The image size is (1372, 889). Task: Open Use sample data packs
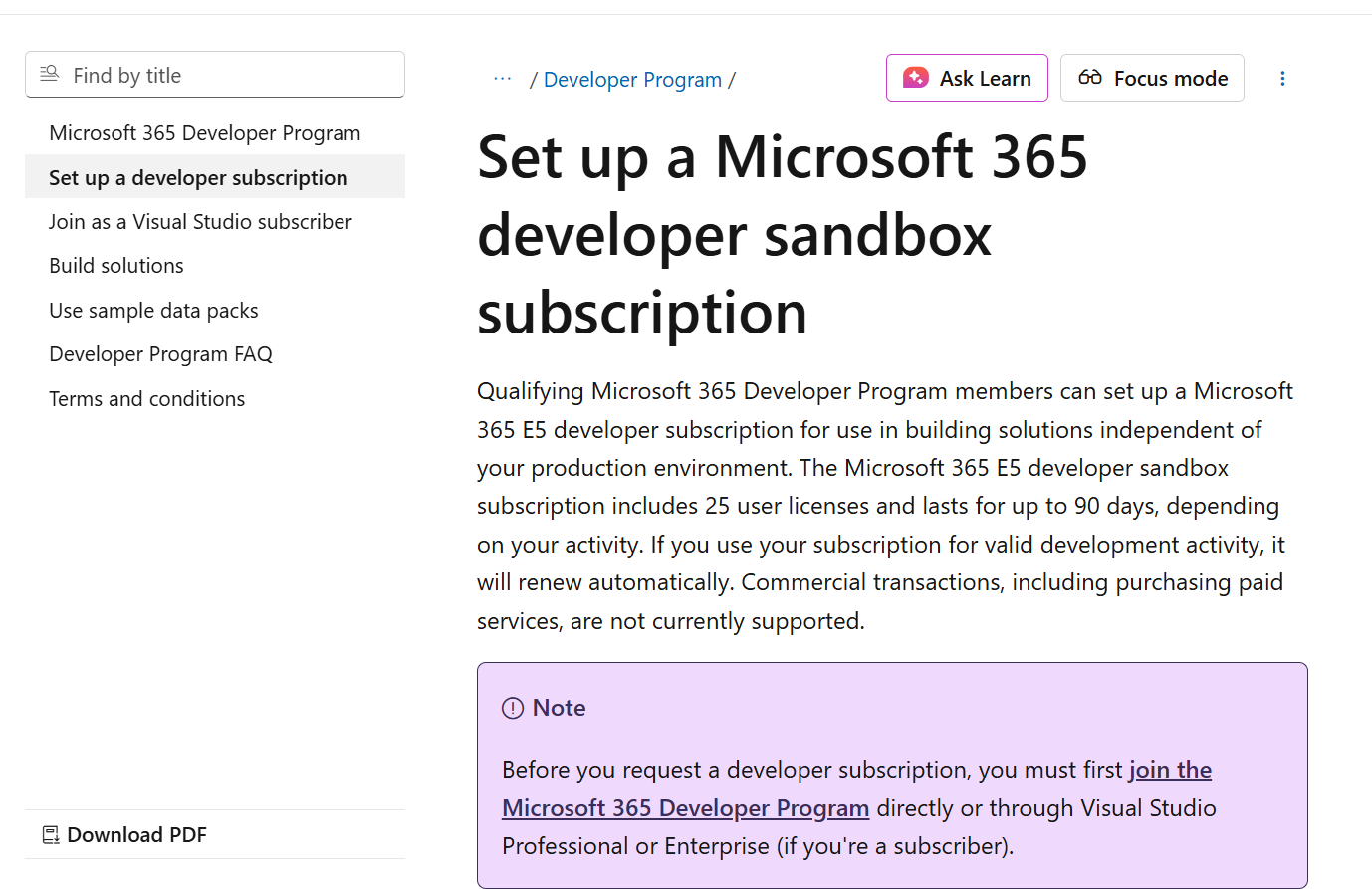(153, 311)
